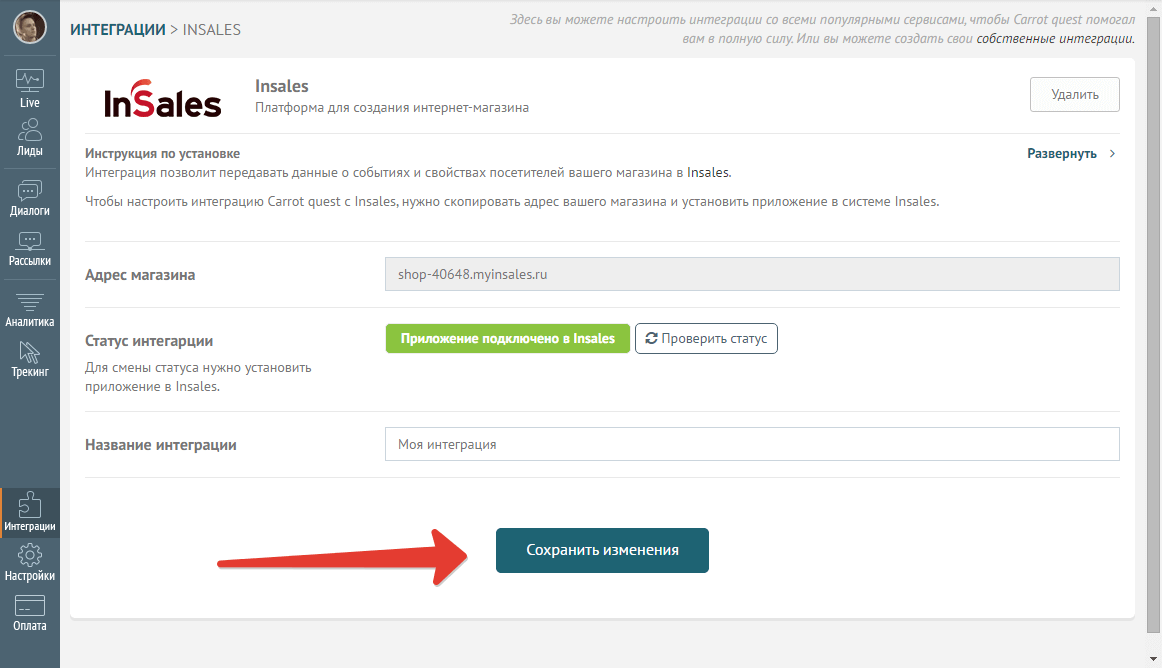Delete integration with Удалить button
The height and width of the screenshot is (668, 1162).
[1075, 94]
